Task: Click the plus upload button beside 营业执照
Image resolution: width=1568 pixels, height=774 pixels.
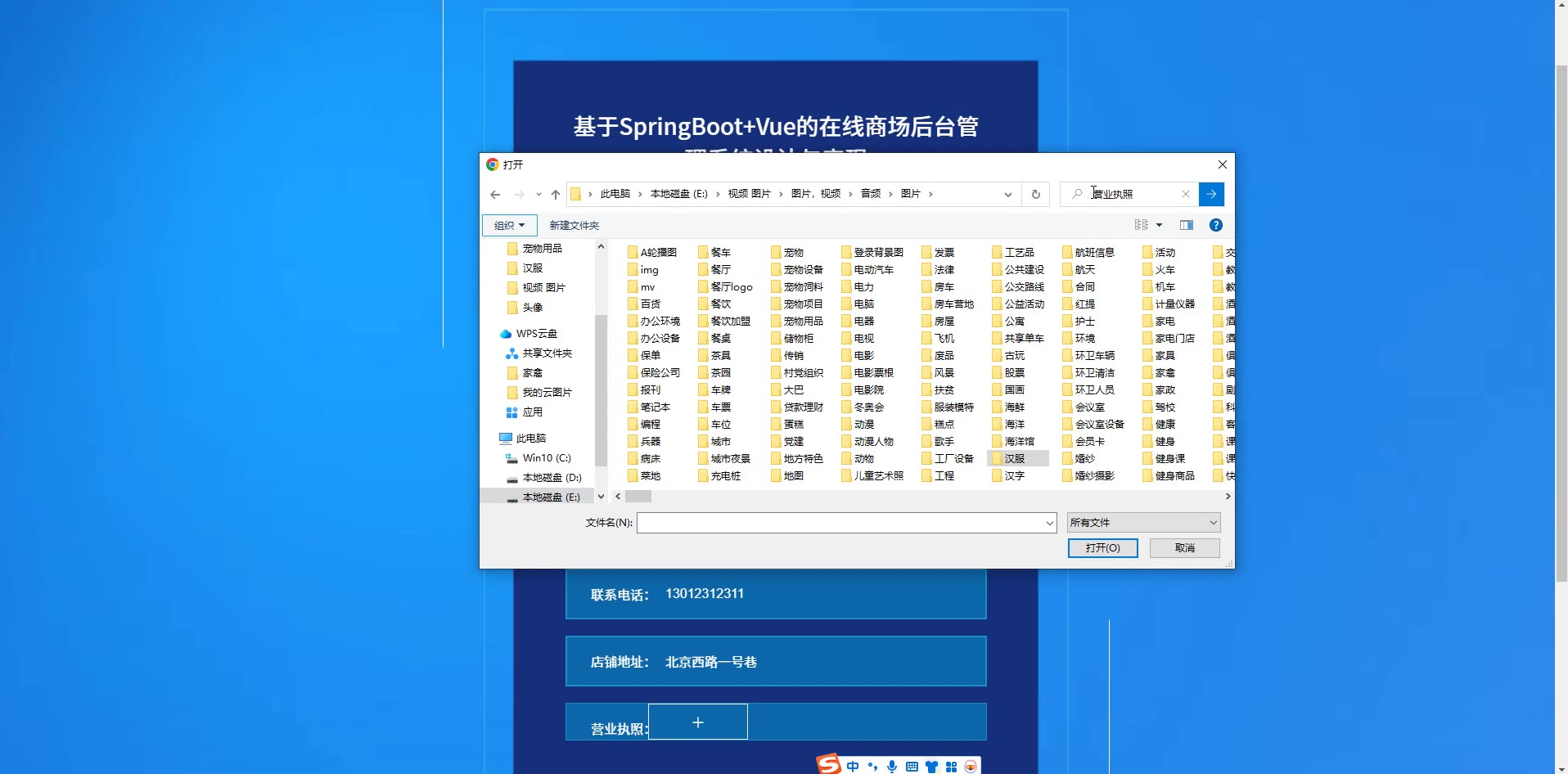Action: (x=698, y=722)
